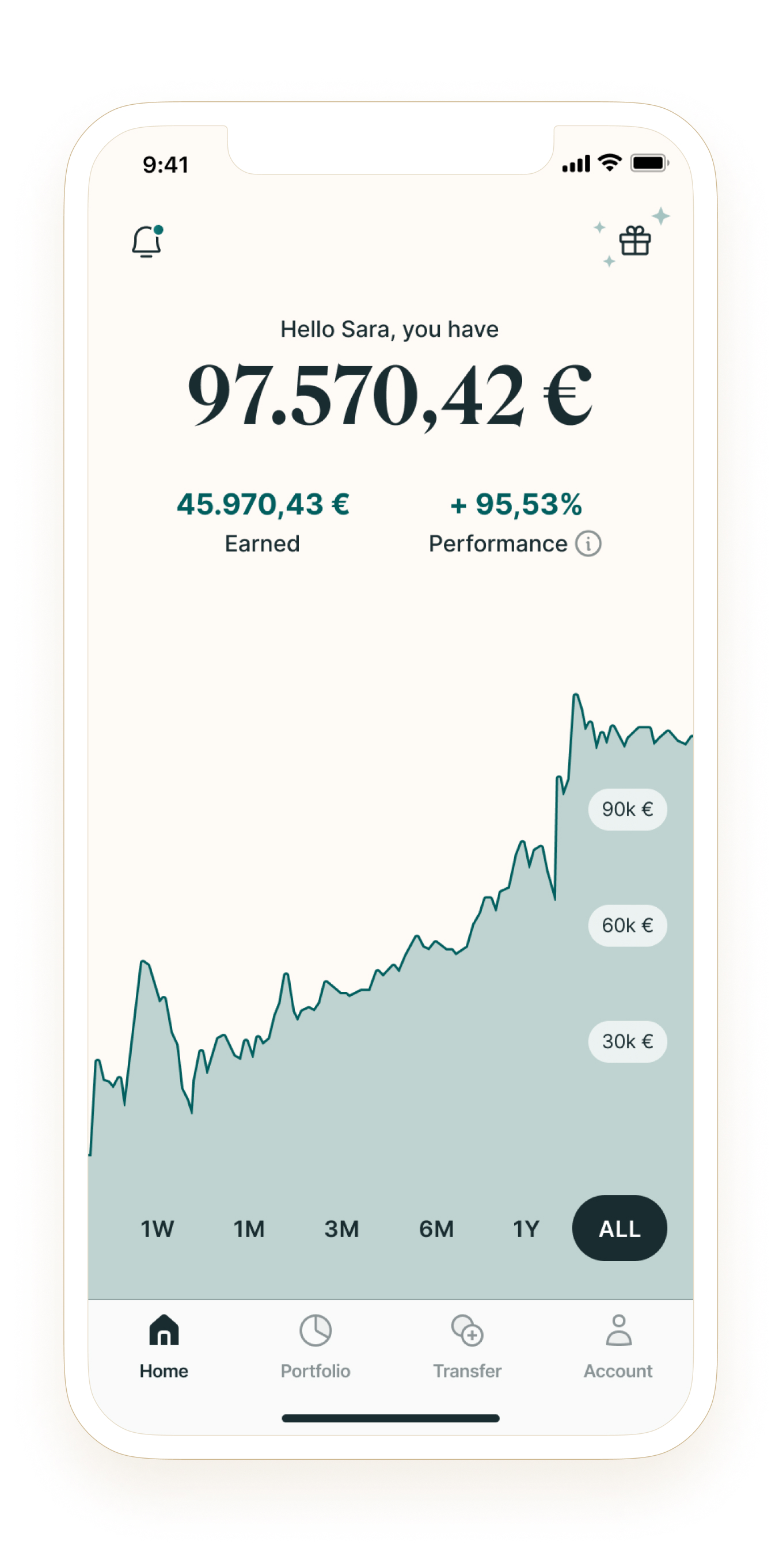Open the Account person icon
This screenshot has height=1568, width=779.
618,1330
